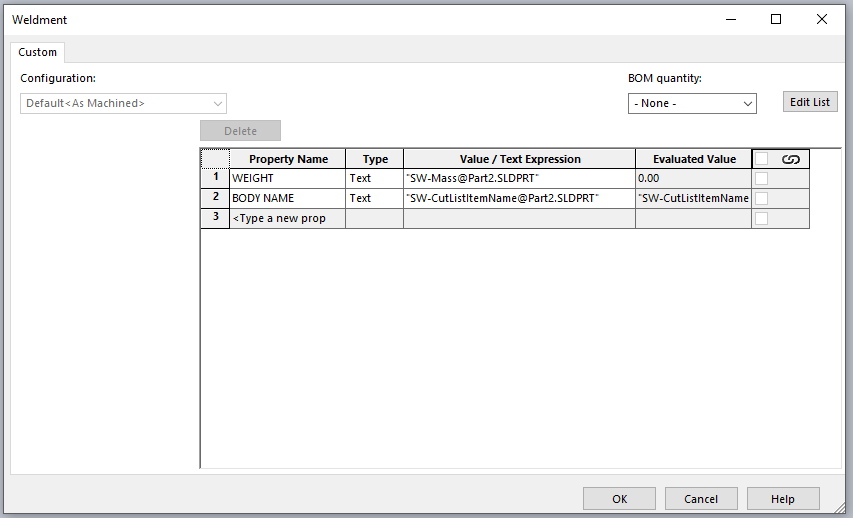The image size is (853, 518).
Task: Edit the SW-Mass value expression cell
Action: click(x=519, y=178)
